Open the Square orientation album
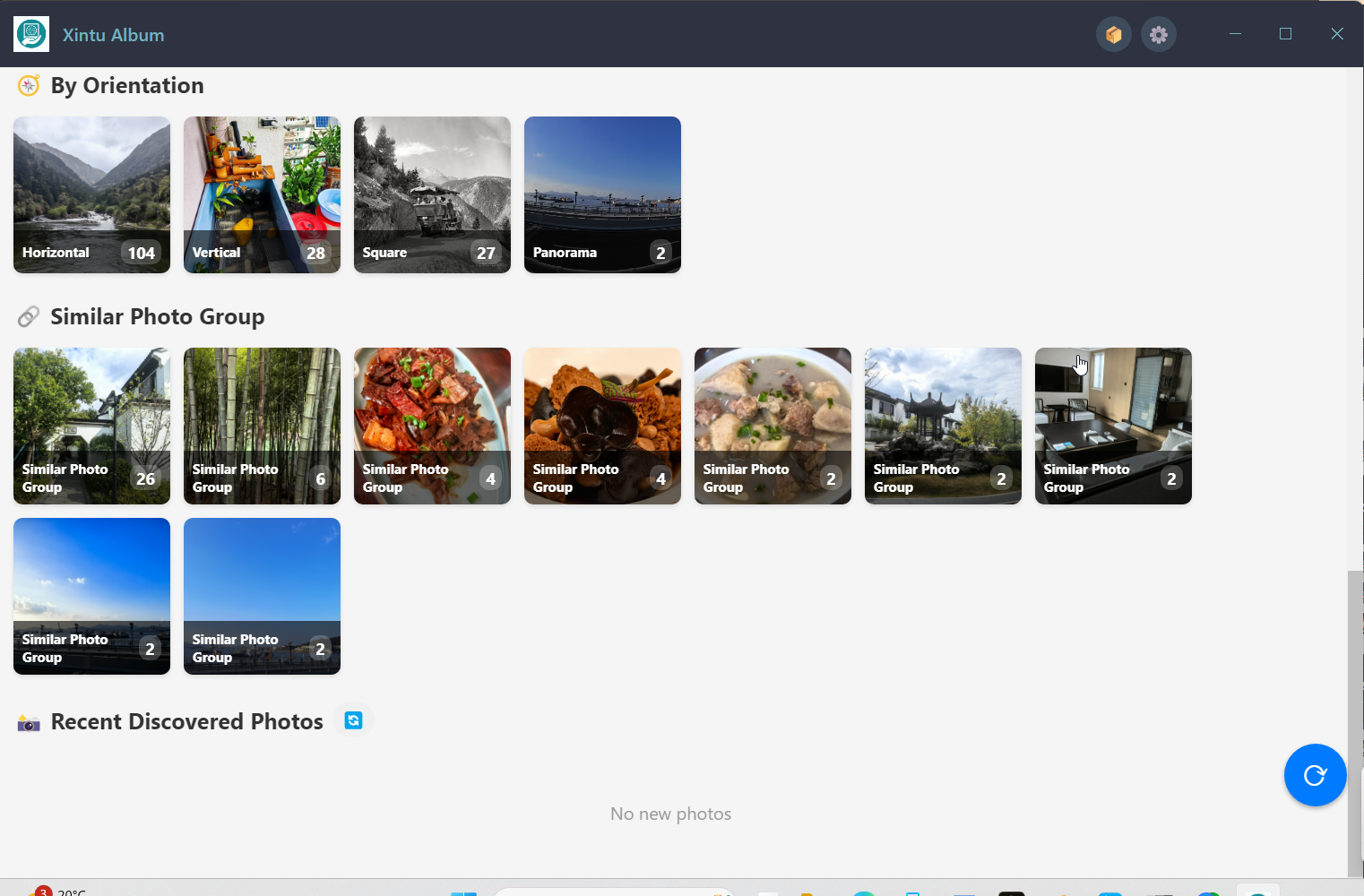The width and height of the screenshot is (1364, 896). tap(432, 194)
